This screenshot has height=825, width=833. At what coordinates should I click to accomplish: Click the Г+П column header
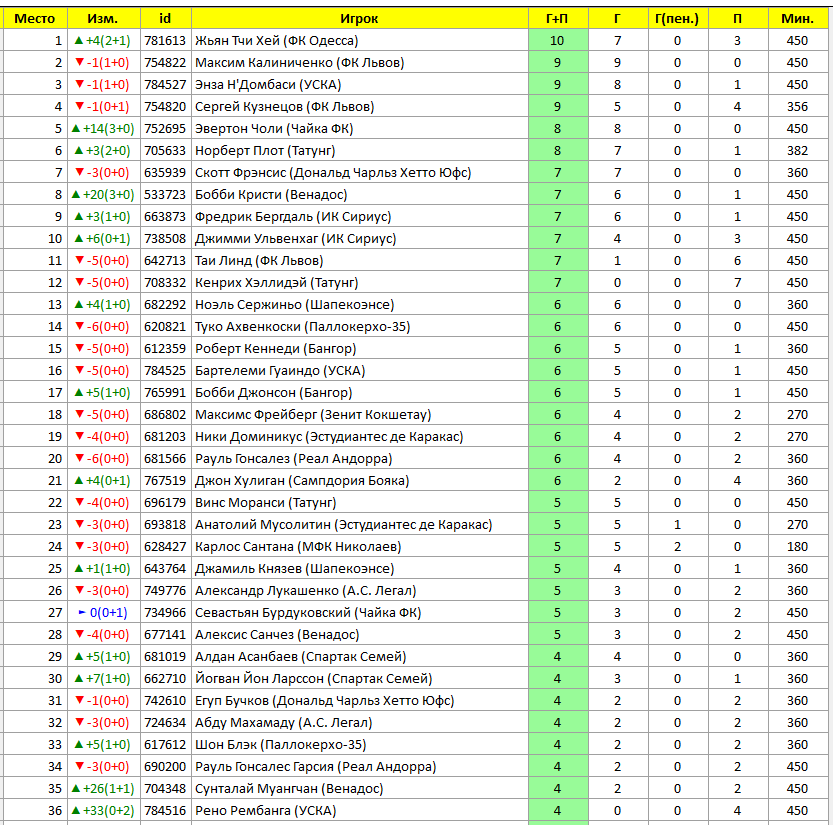tap(558, 19)
